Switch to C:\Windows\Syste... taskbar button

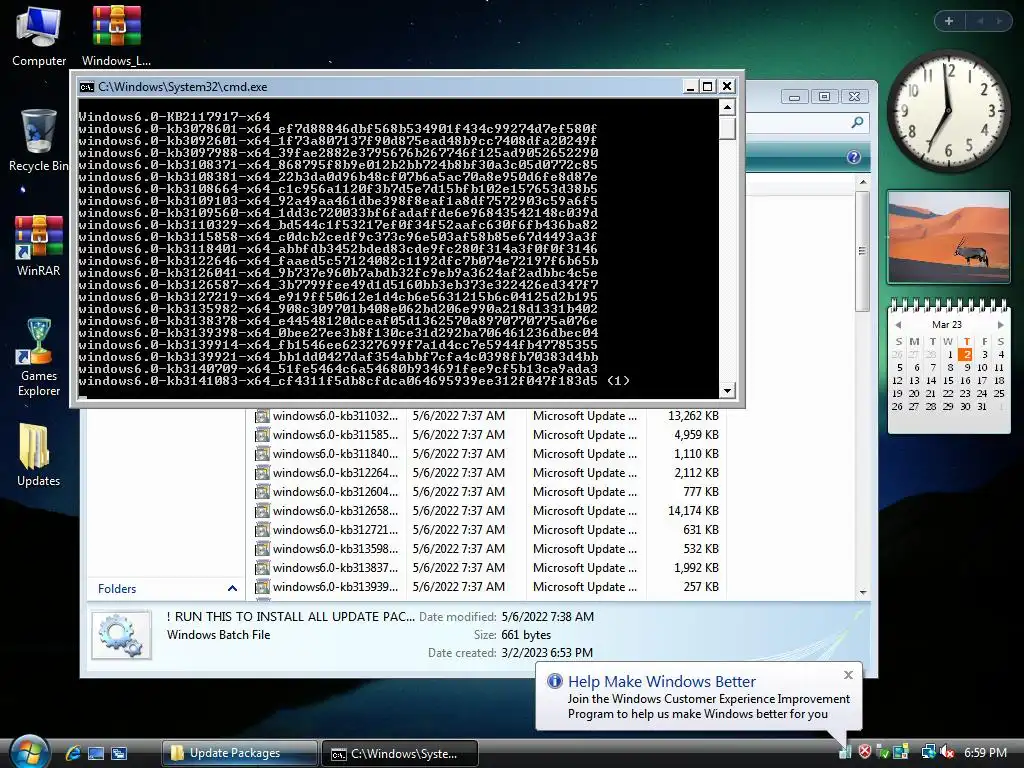(x=400, y=754)
